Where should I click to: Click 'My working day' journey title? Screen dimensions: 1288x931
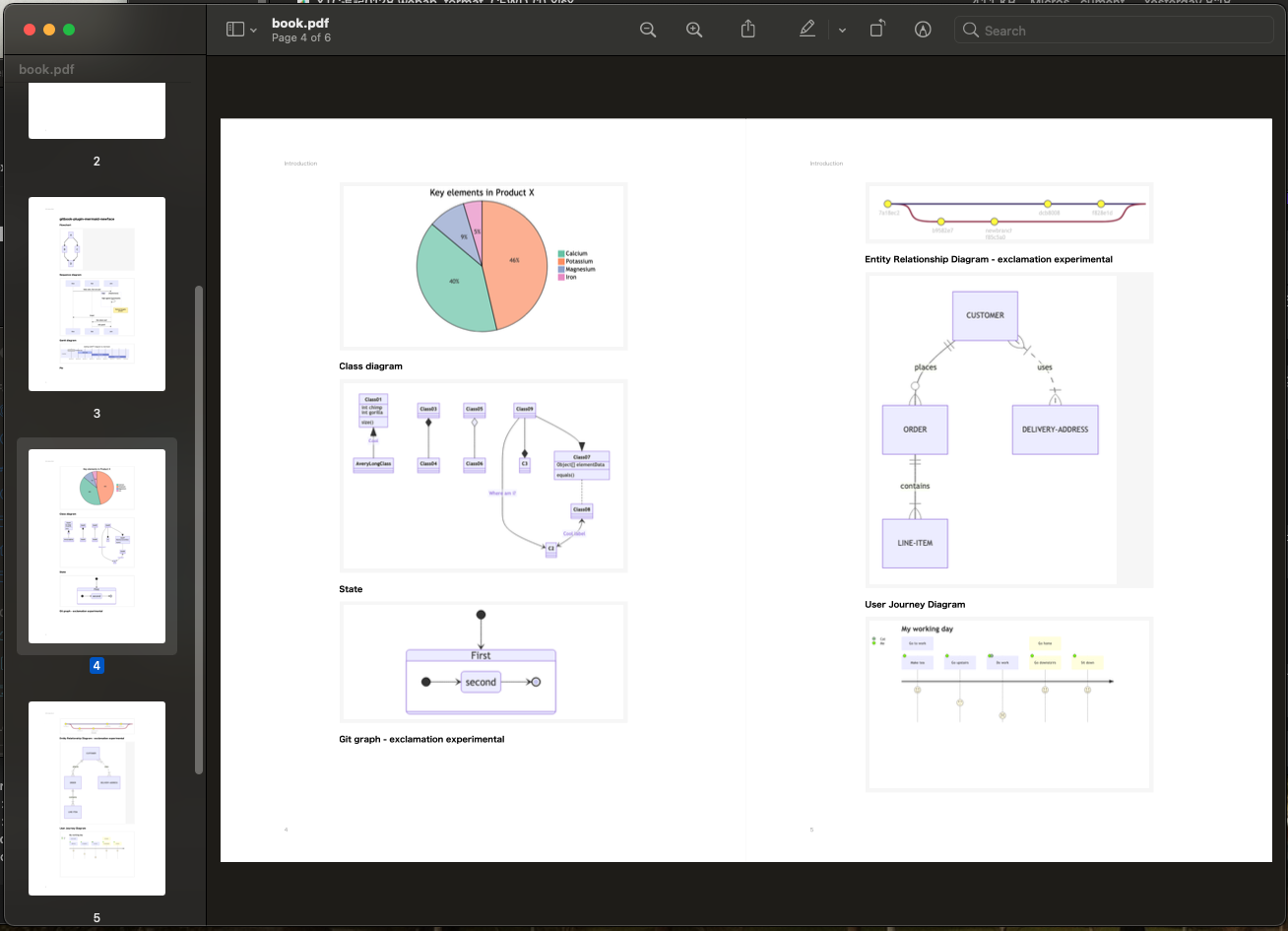coord(927,629)
